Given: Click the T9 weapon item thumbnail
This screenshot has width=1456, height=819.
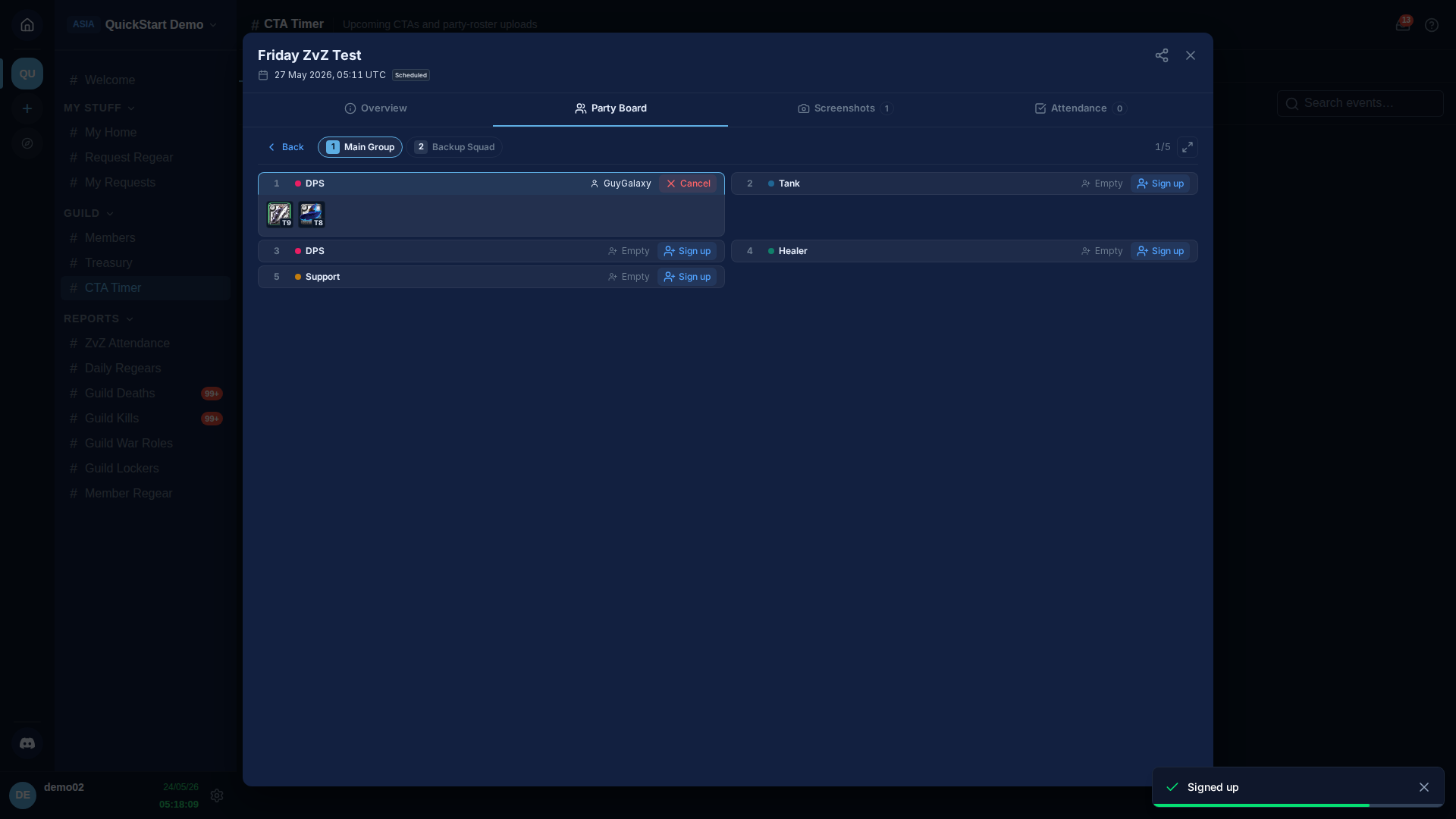Looking at the screenshot, I should [280, 215].
